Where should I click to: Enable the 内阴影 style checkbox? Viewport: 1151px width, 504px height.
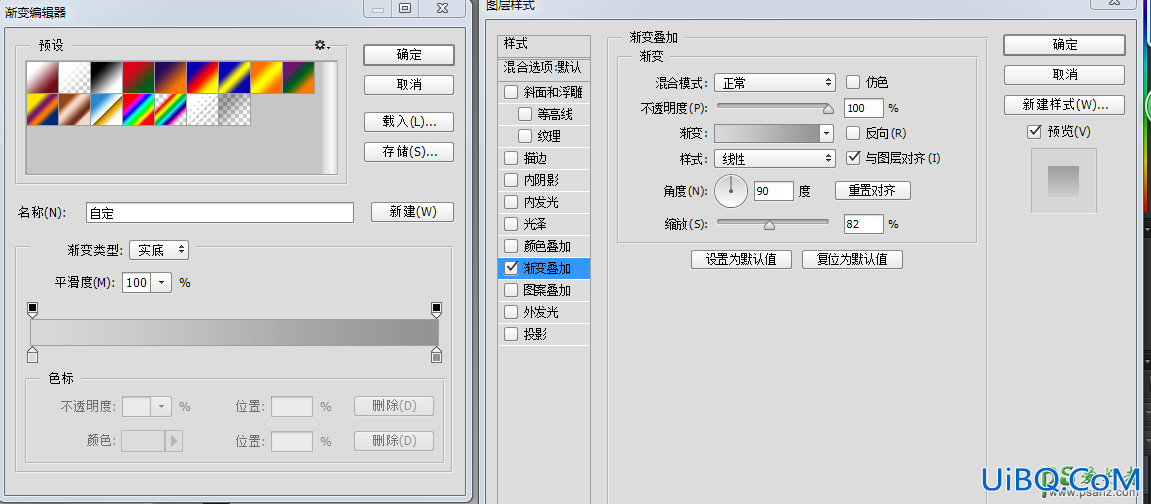click(x=511, y=180)
